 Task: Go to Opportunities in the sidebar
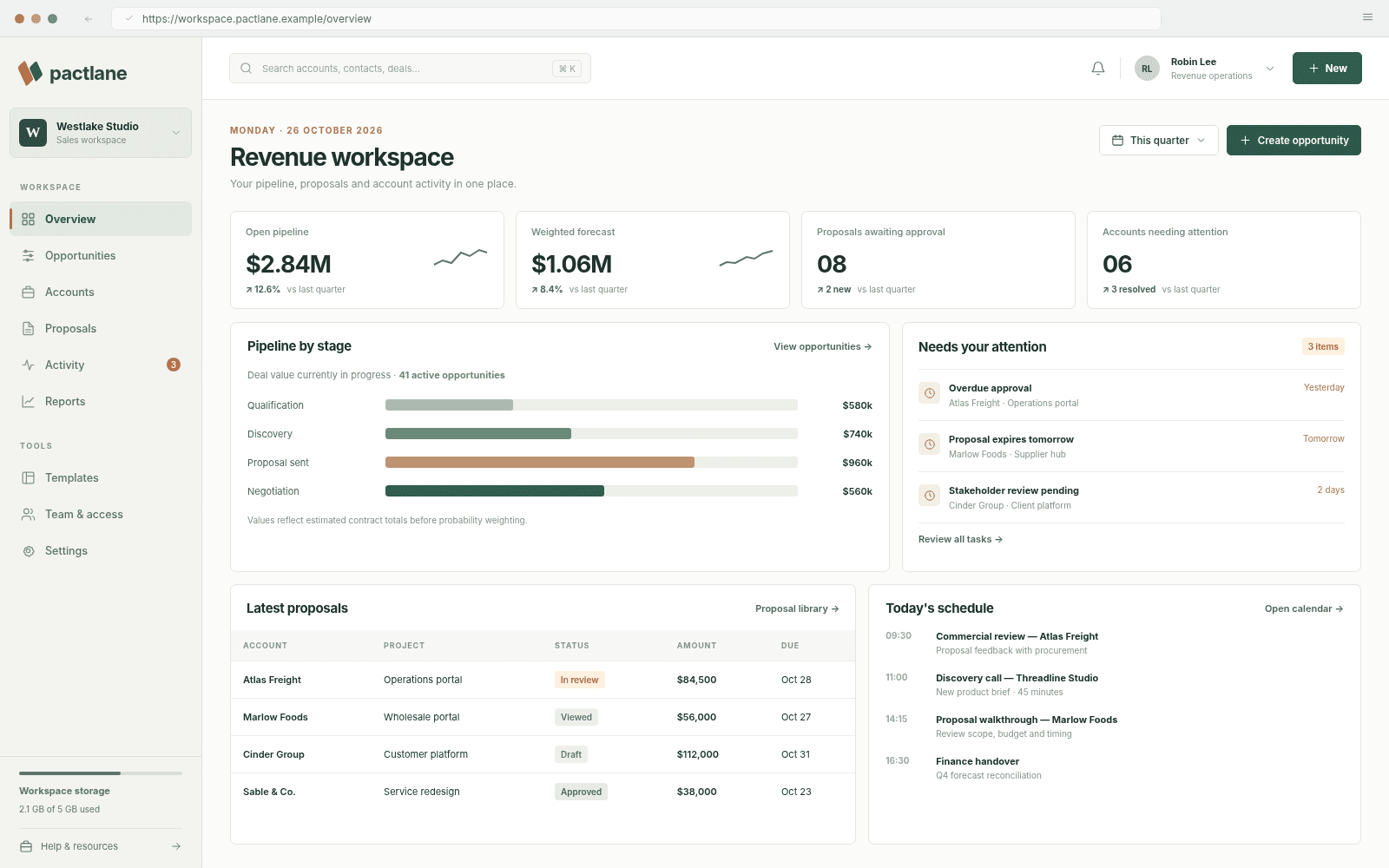coord(101,255)
